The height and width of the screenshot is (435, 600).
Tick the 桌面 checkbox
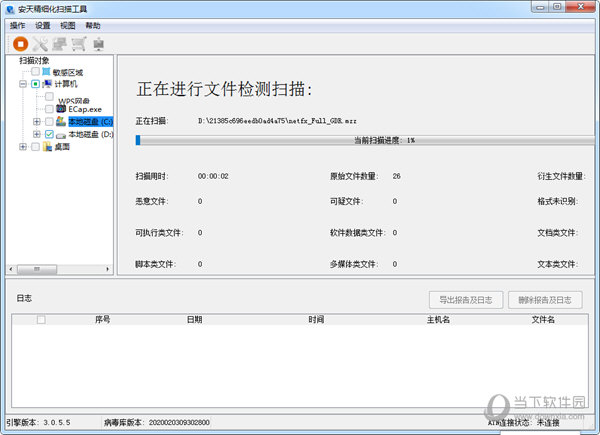point(35,147)
